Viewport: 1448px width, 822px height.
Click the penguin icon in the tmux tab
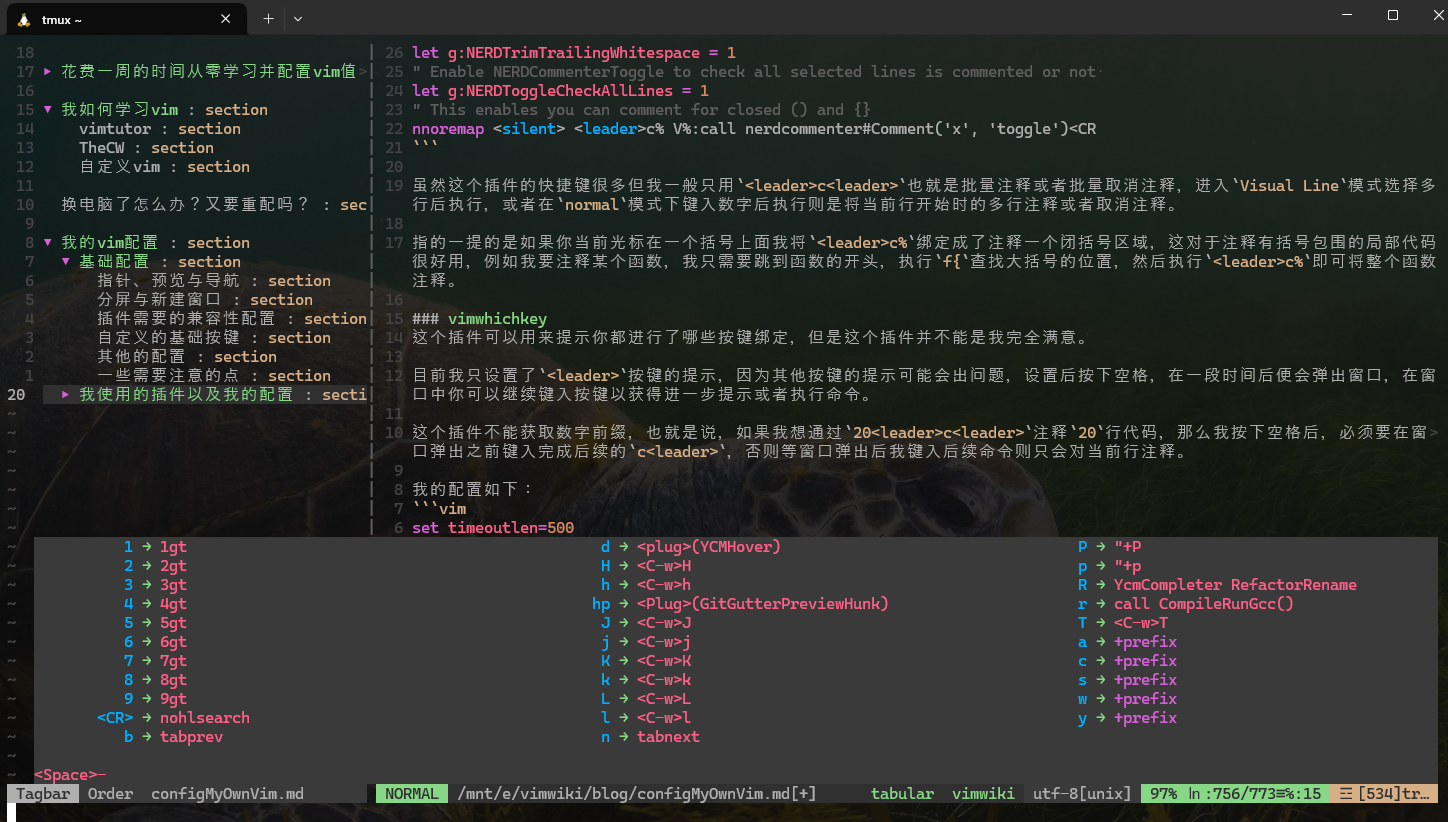point(23,19)
